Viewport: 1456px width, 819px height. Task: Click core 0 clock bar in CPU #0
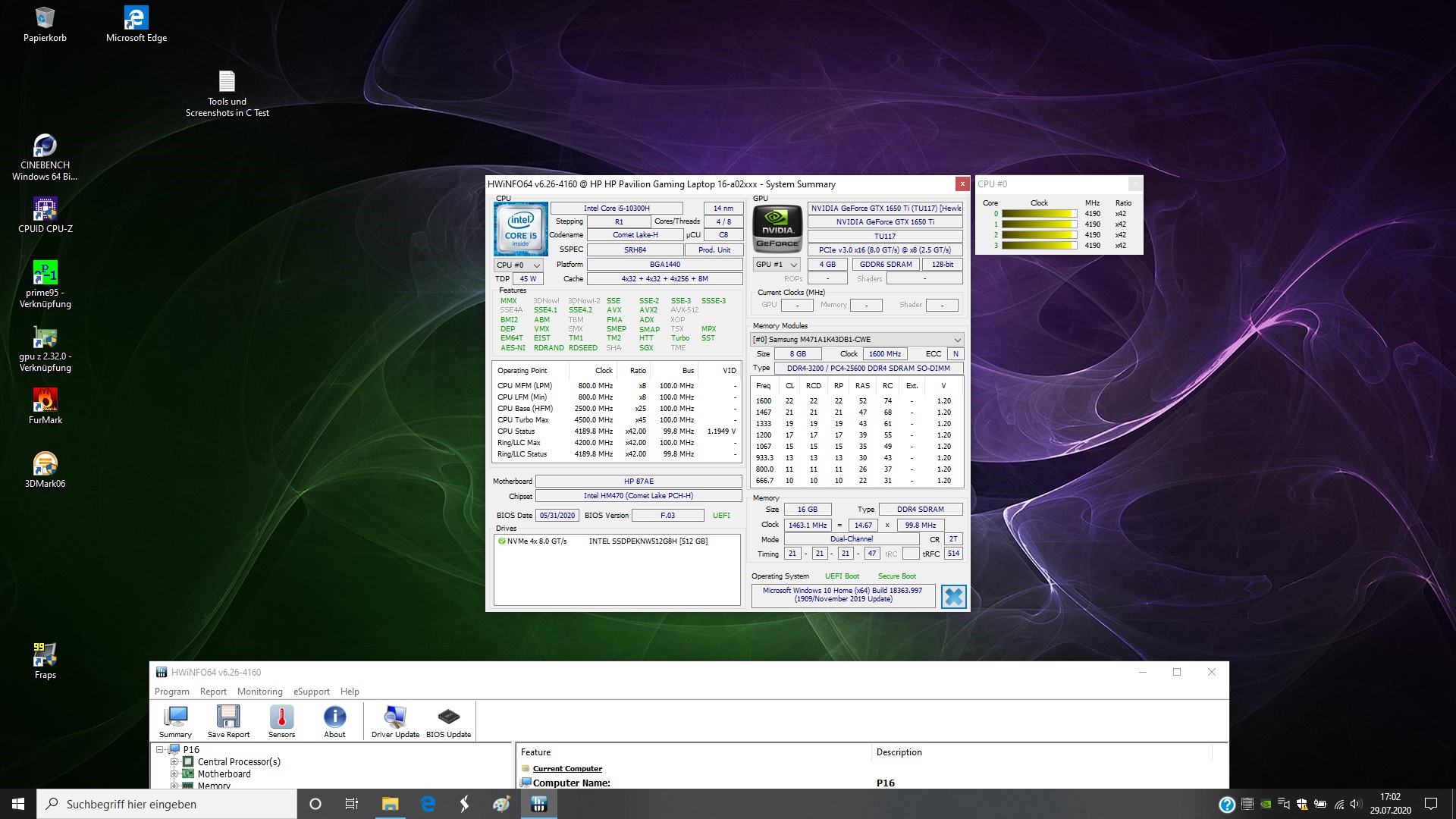pos(1039,214)
